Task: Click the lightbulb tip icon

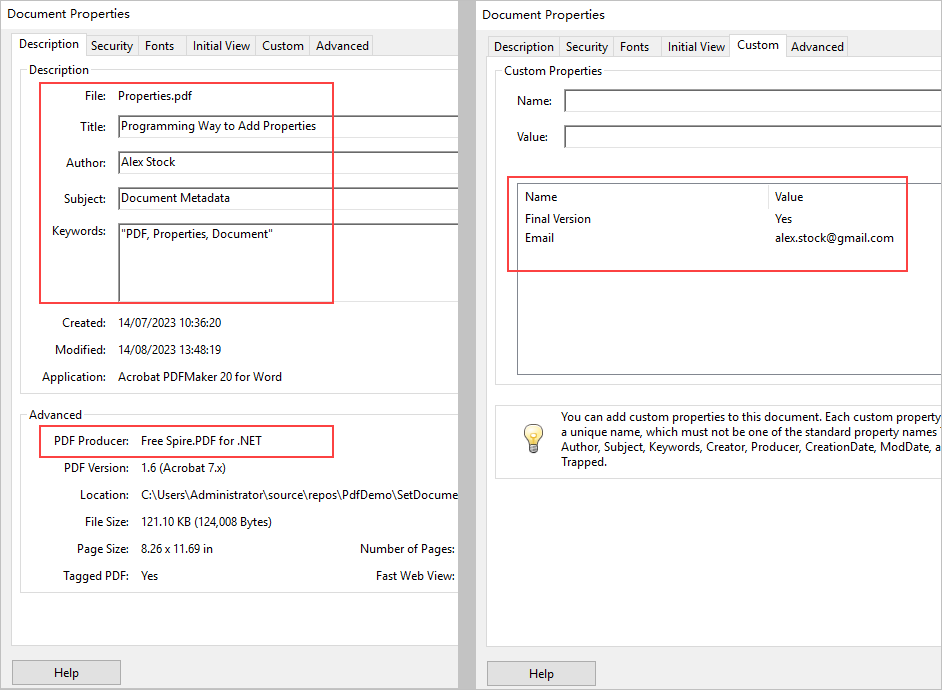Action: coord(533,438)
